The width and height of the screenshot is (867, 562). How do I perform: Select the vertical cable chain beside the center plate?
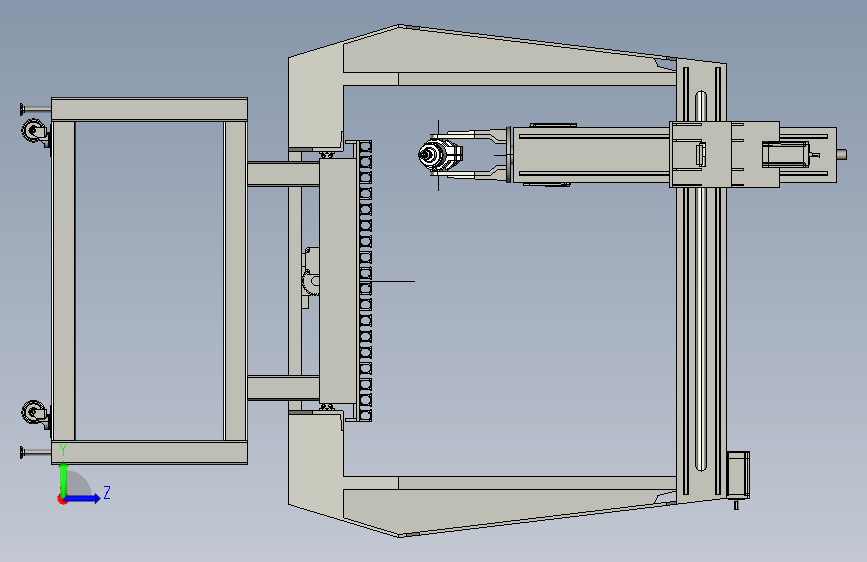(x=365, y=281)
